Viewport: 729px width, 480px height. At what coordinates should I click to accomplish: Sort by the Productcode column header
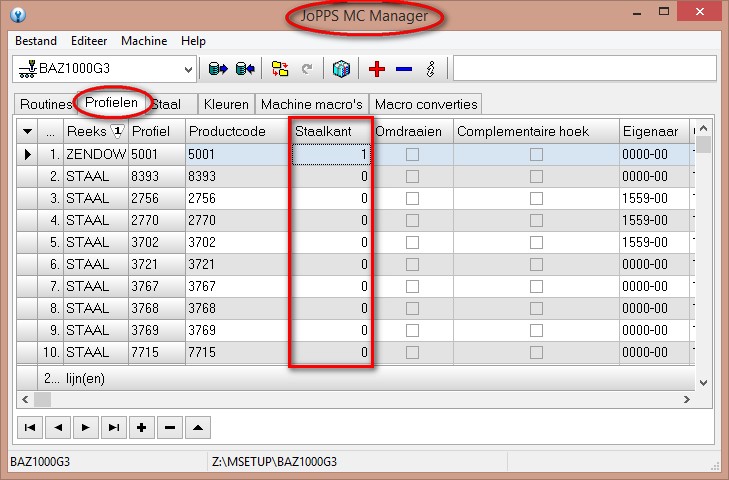[x=238, y=132]
